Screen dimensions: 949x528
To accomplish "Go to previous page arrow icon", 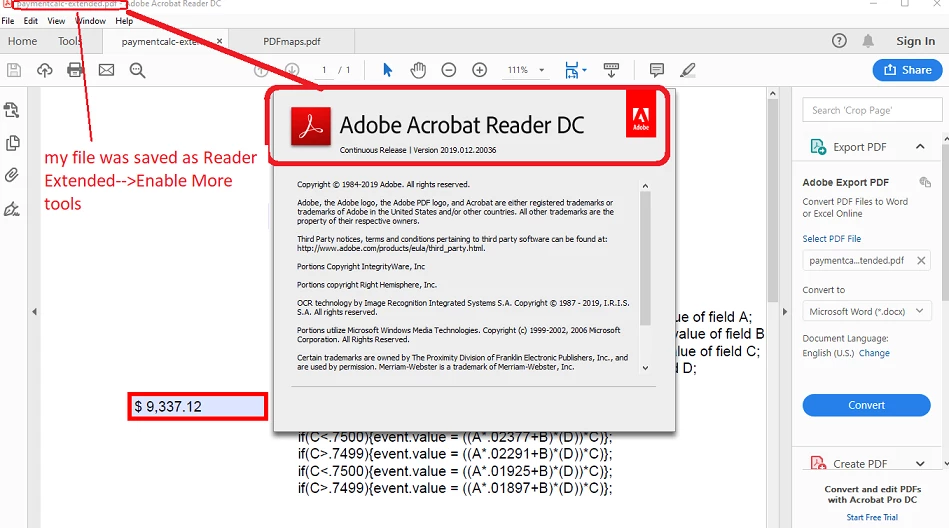I will (261, 70).
